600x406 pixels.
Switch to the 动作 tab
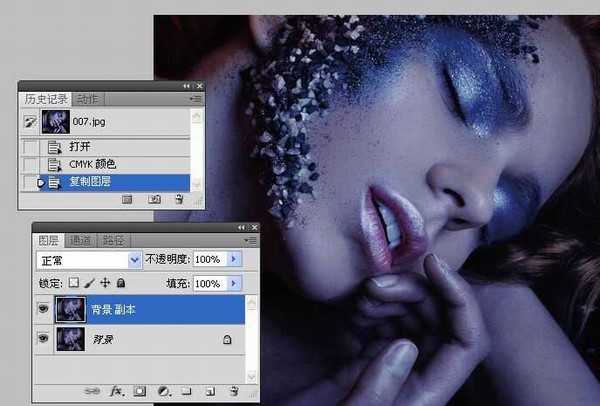[85, 98]
